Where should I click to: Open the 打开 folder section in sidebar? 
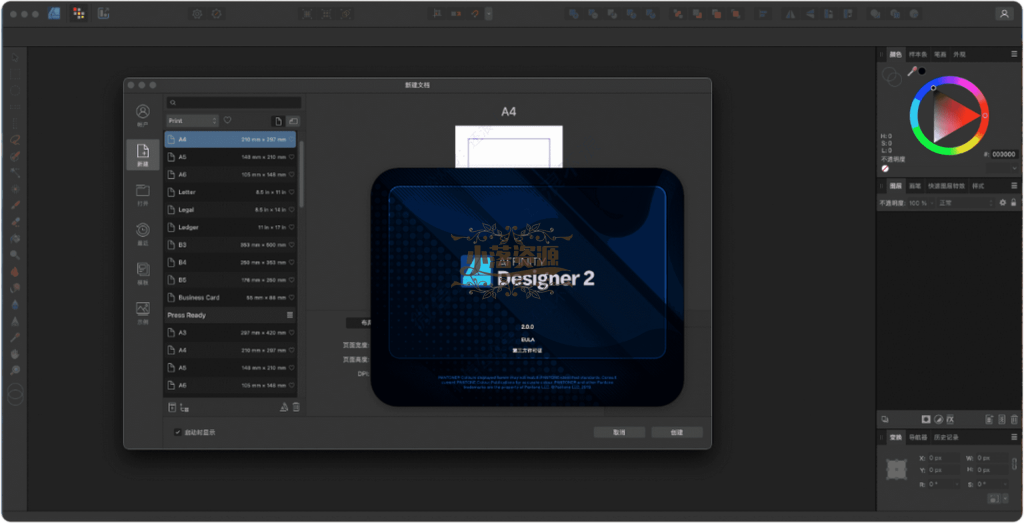point(142,195)
